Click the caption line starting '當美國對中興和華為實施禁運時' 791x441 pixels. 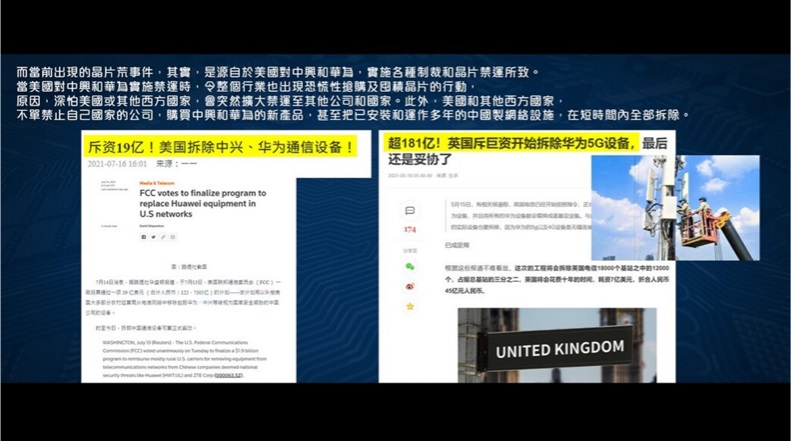(x=247, y=86)
